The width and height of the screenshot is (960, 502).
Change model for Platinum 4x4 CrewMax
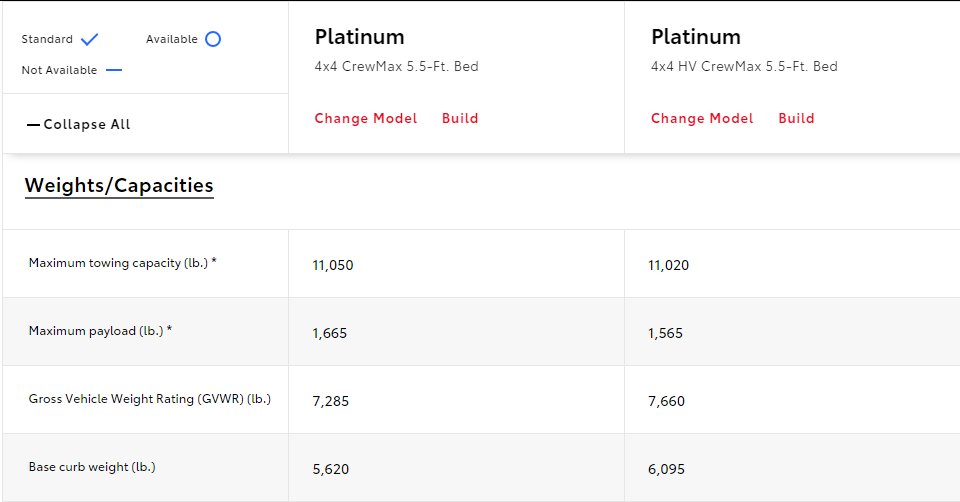coord(366,118)
